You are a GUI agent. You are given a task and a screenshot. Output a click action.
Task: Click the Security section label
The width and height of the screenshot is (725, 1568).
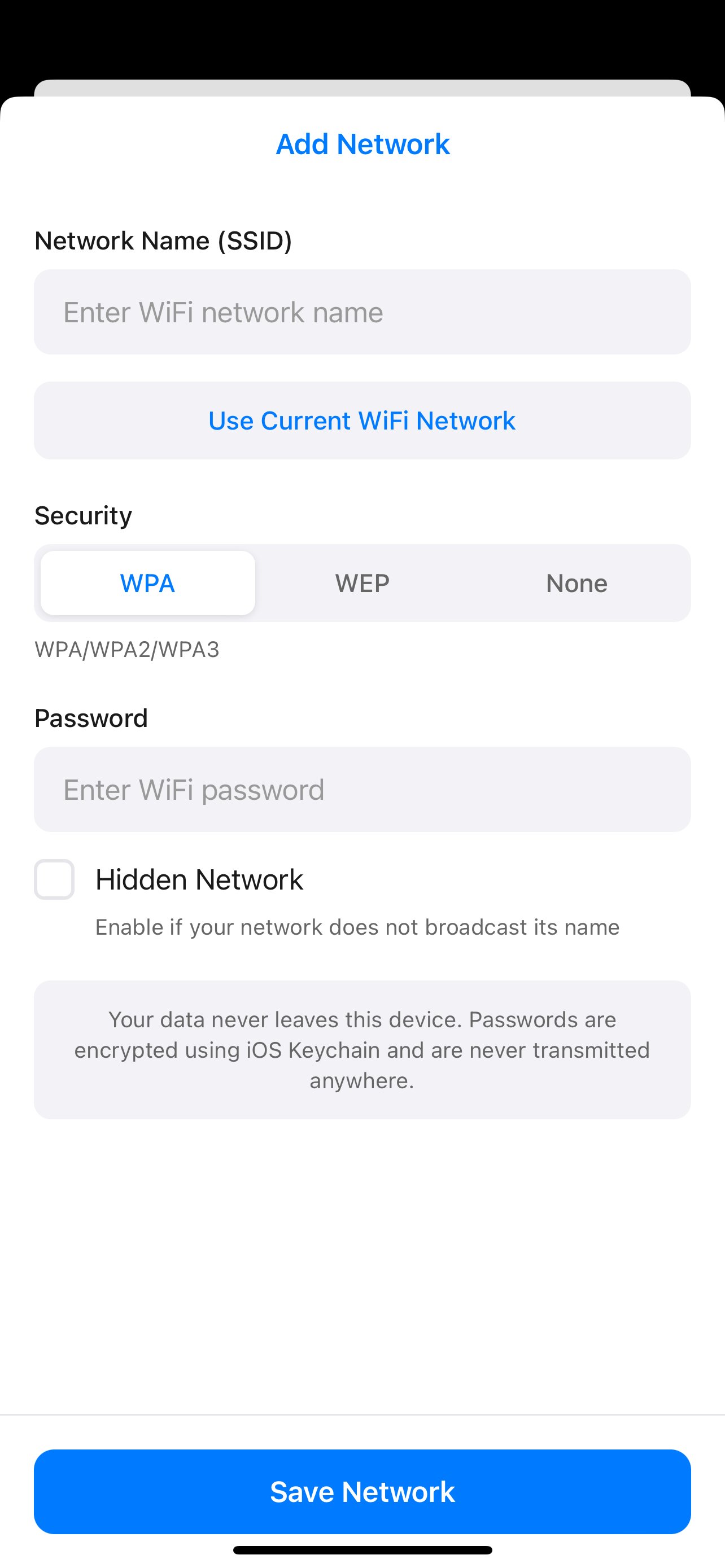click(84, 515)
